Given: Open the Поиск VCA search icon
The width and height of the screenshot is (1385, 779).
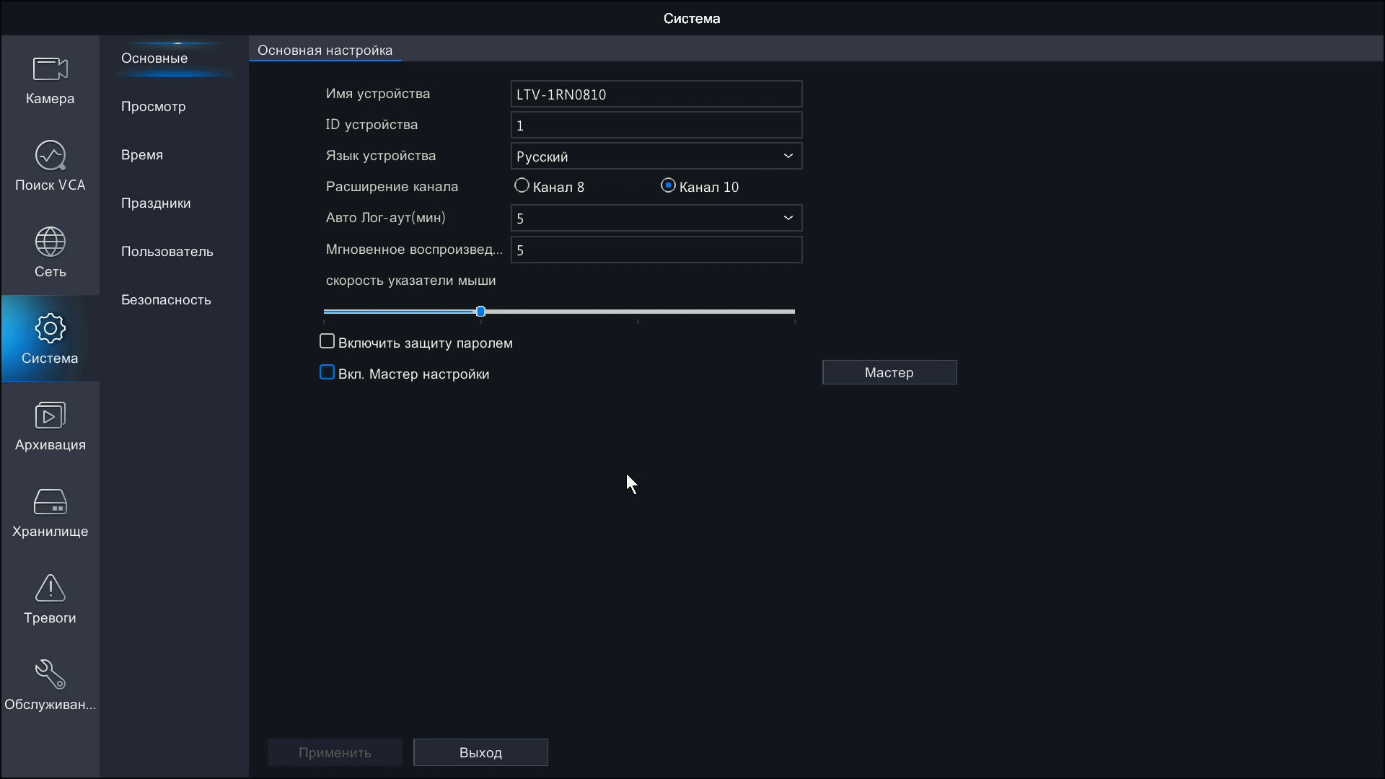Looking at the screenshot, I should point(50,155).
